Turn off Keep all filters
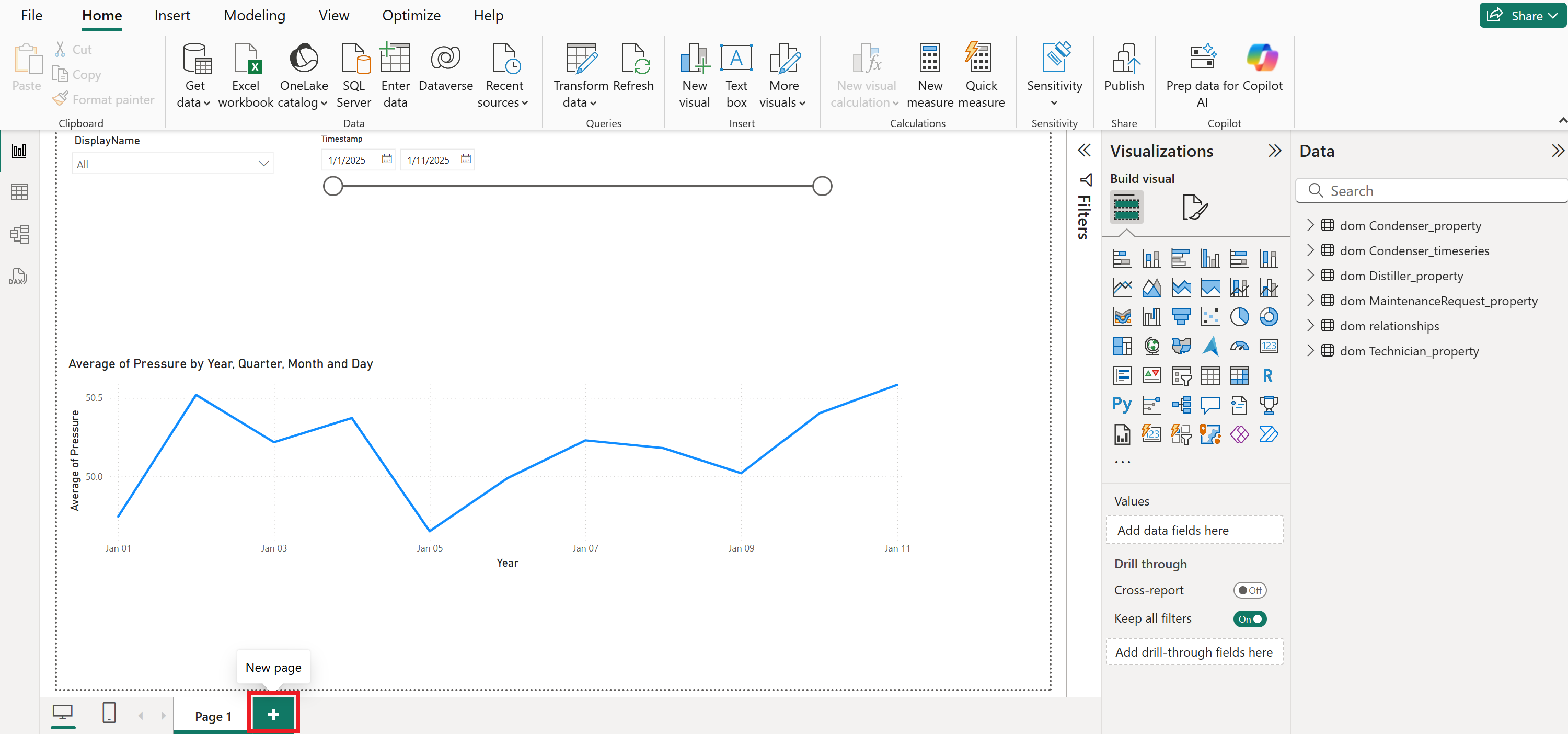The width and height of the screenshot is (1568, 734). pos(1250,619)
